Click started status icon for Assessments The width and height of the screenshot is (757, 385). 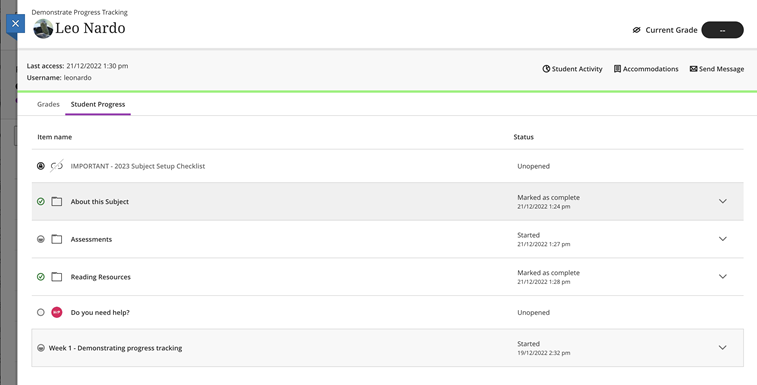coord(41,239)
